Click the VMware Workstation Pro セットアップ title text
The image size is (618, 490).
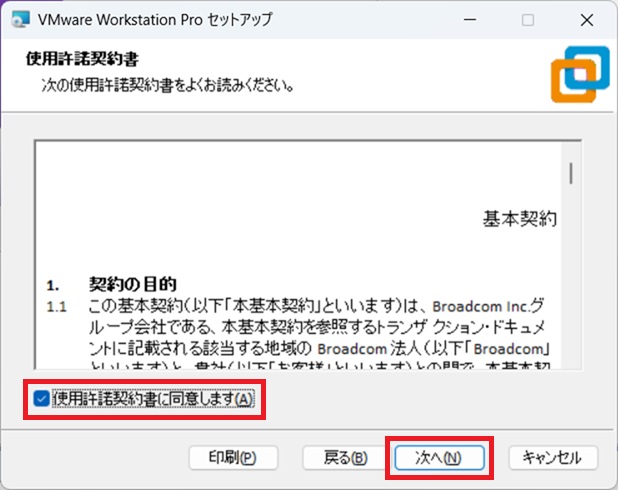(155, 19)
